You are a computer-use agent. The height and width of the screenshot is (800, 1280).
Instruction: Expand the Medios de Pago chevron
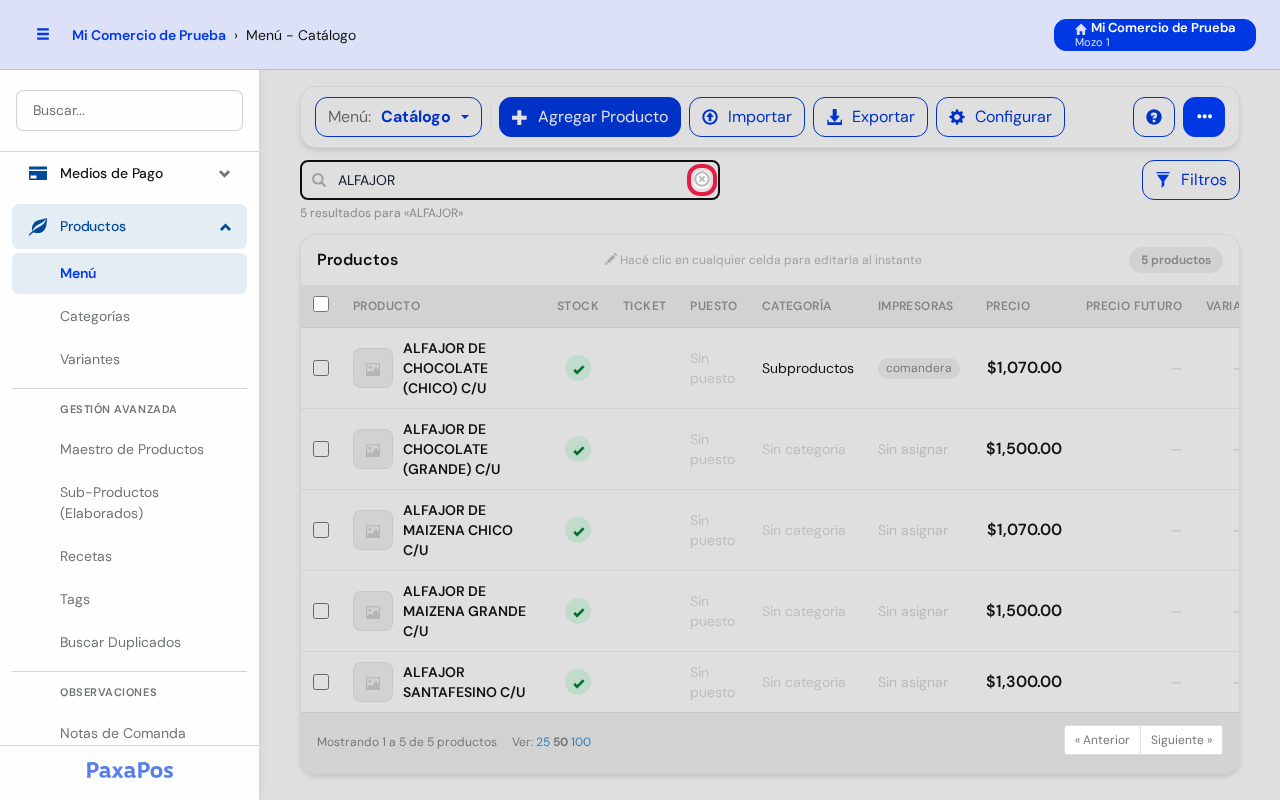[225, 174]
